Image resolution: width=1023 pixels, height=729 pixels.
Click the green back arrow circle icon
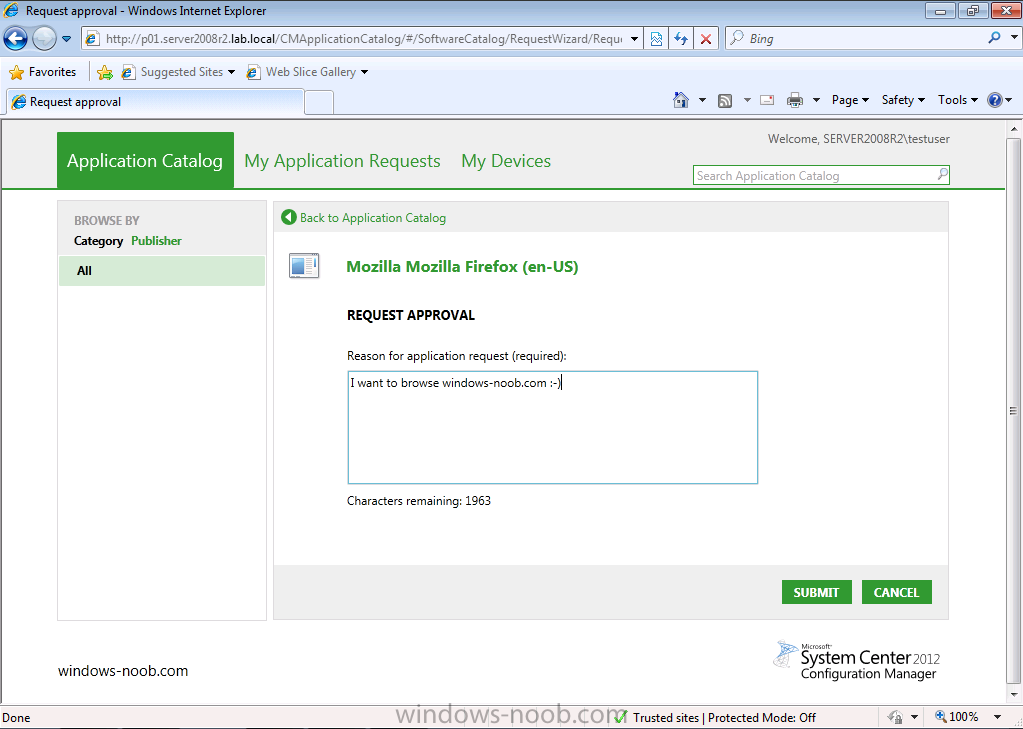288,217
